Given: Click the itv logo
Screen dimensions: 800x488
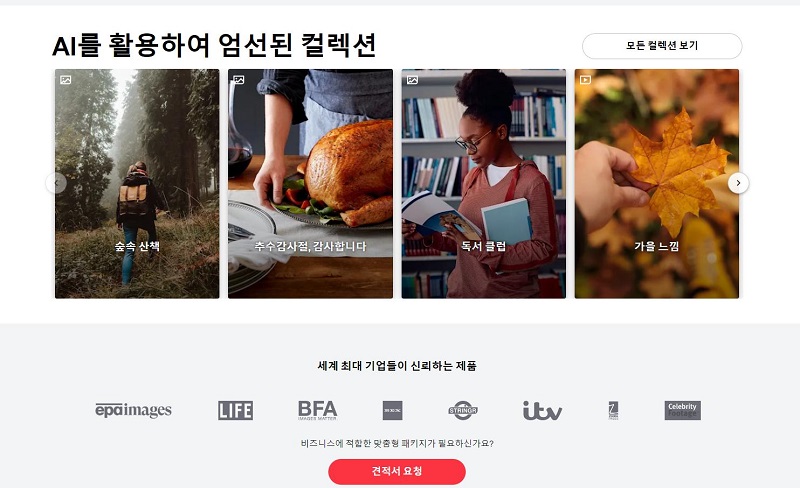Looking at the screenshot, I should coord(542,410).
